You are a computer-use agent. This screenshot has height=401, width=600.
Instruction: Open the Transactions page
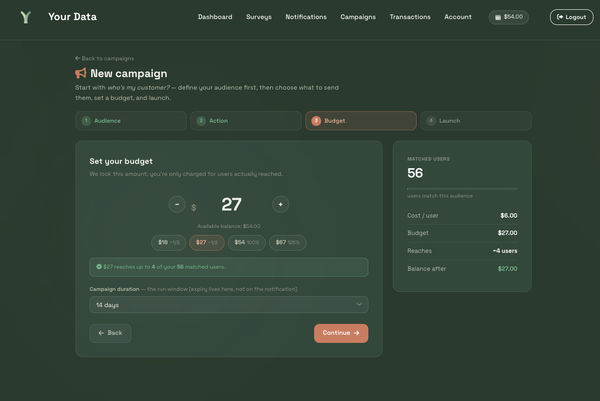410,17
